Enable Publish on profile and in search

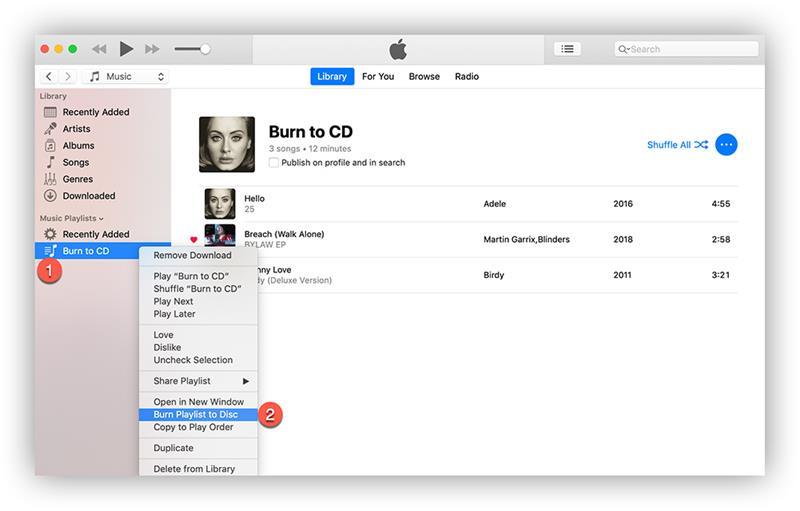pos(274,162)
